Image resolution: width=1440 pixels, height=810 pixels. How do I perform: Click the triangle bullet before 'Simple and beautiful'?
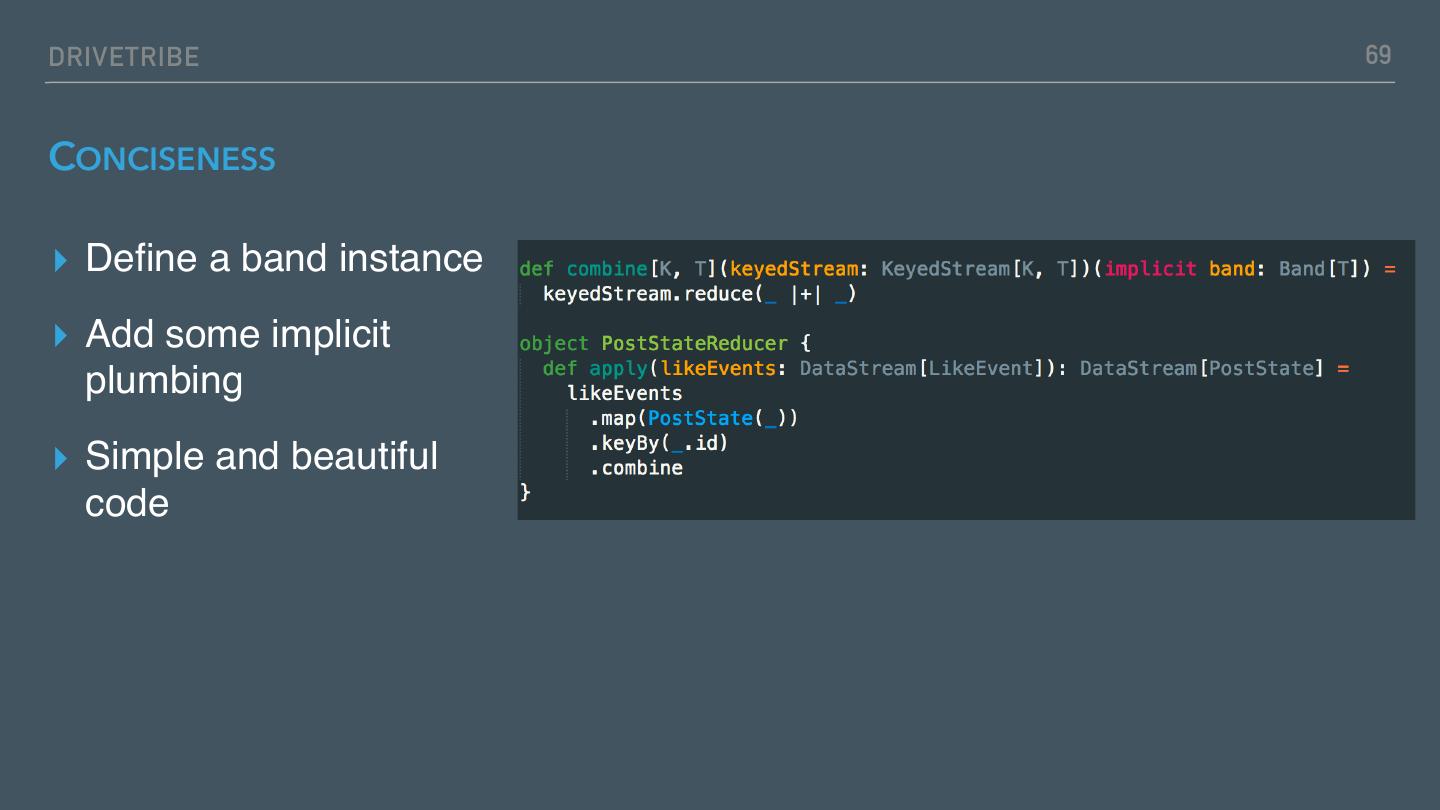61,459
